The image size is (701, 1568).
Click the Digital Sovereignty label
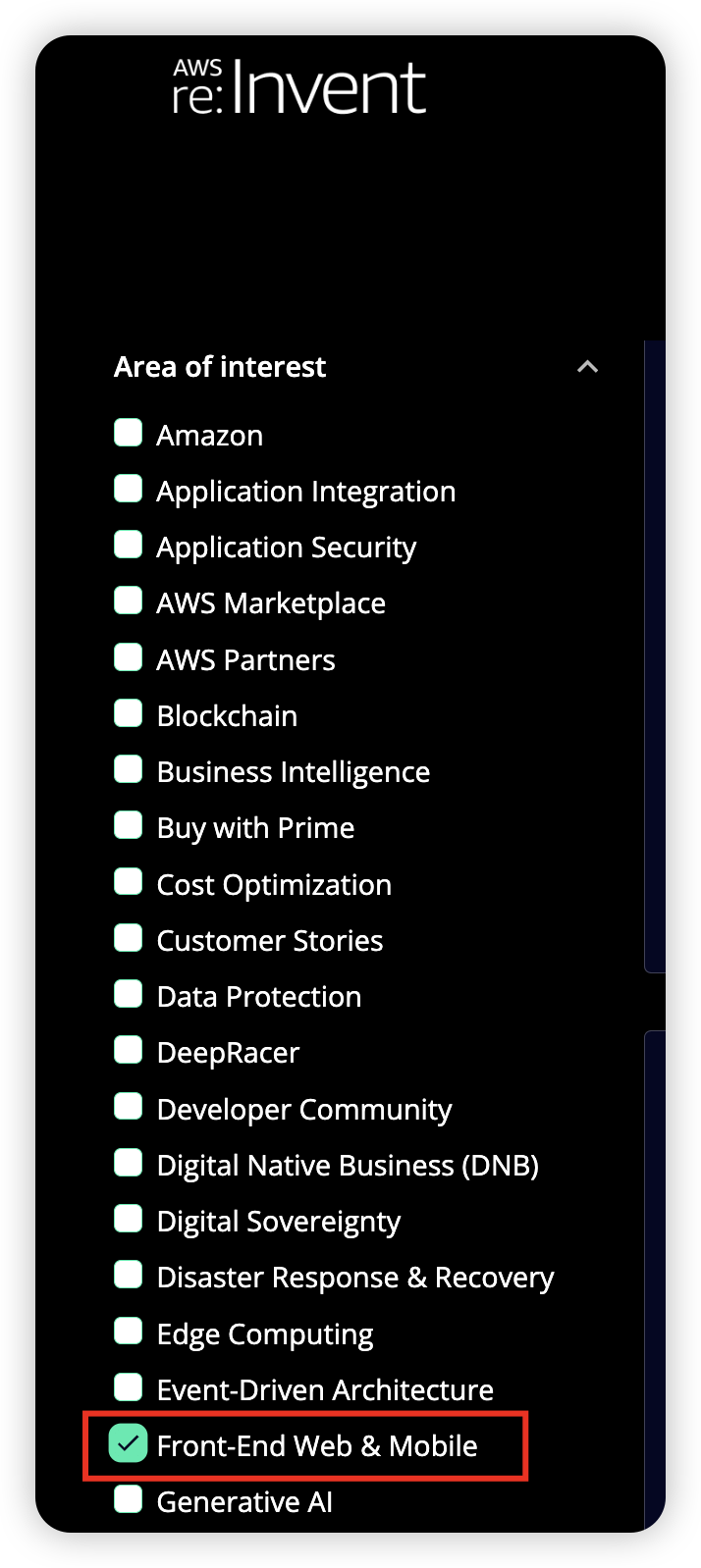tap(279, 1222)
